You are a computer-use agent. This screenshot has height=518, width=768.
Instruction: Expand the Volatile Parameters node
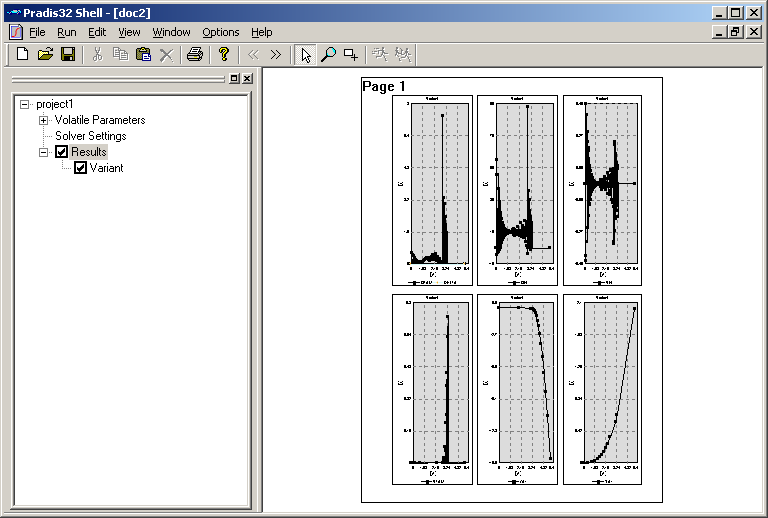[44, 120]
